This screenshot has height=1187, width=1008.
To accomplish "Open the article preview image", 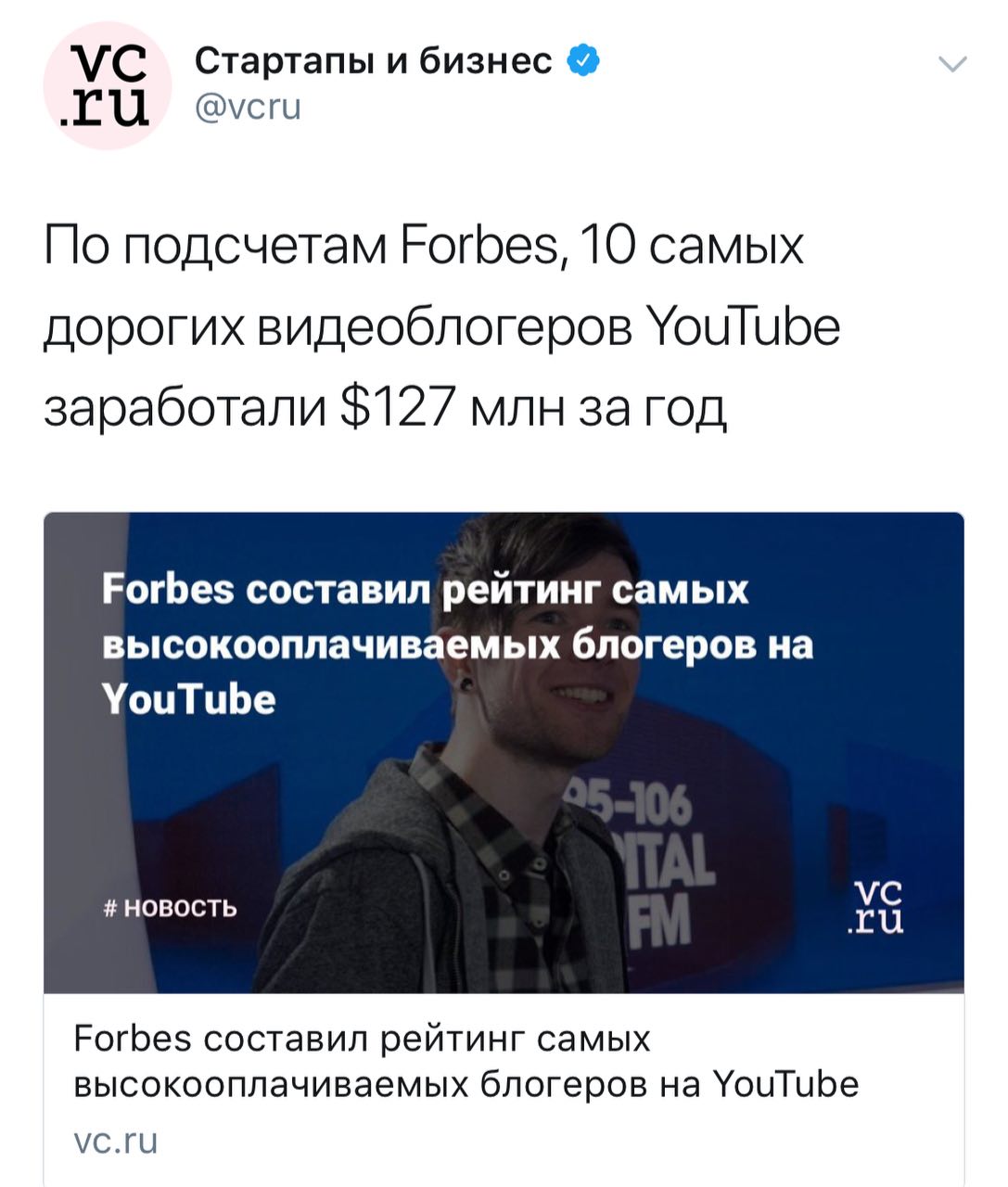I will tap(504, 752).
